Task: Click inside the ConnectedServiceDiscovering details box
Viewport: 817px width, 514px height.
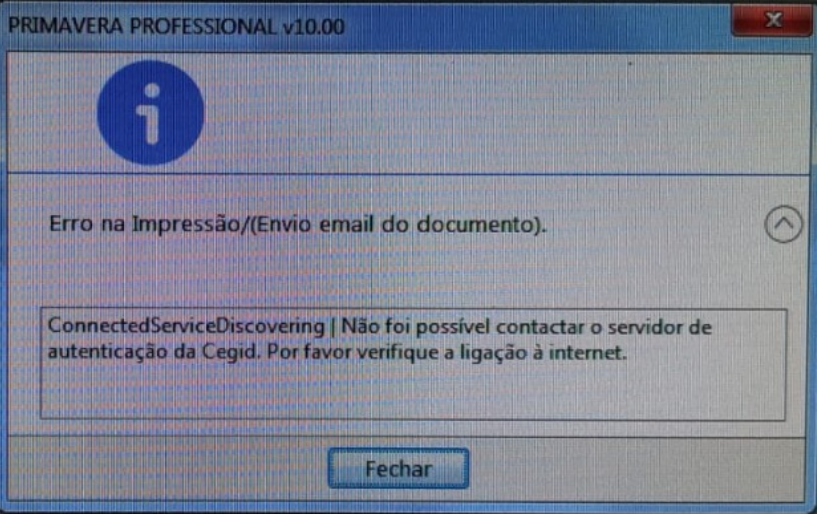Action: pyautogui.click(x=413, y=364)
